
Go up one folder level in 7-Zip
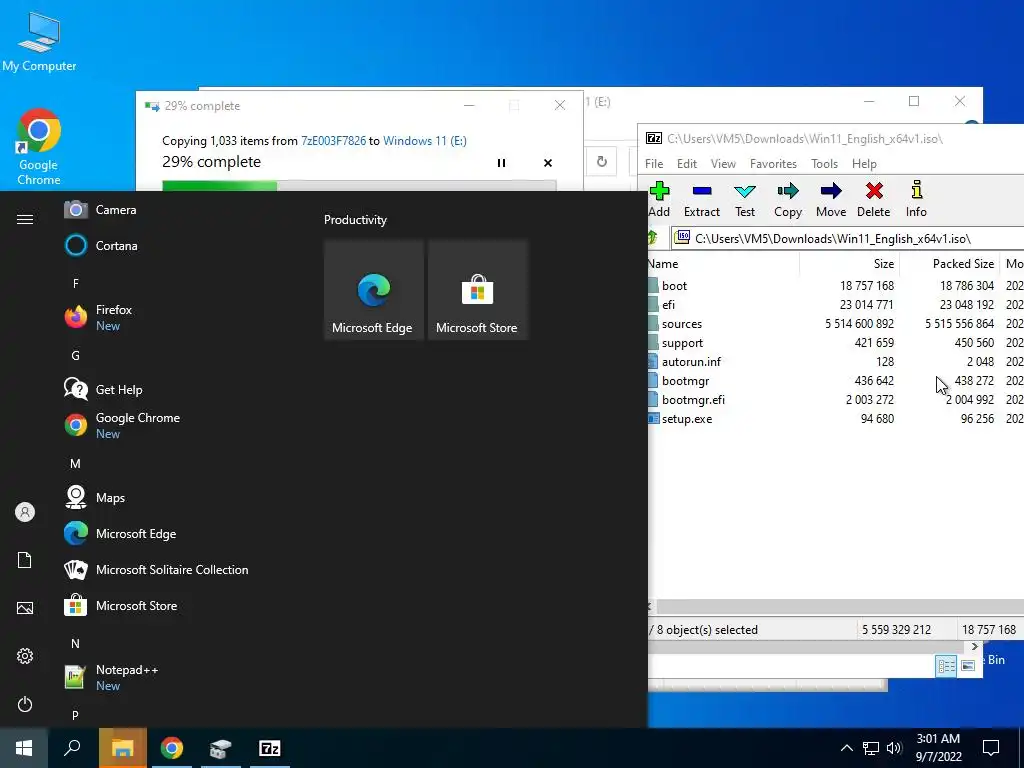point(652,238)
